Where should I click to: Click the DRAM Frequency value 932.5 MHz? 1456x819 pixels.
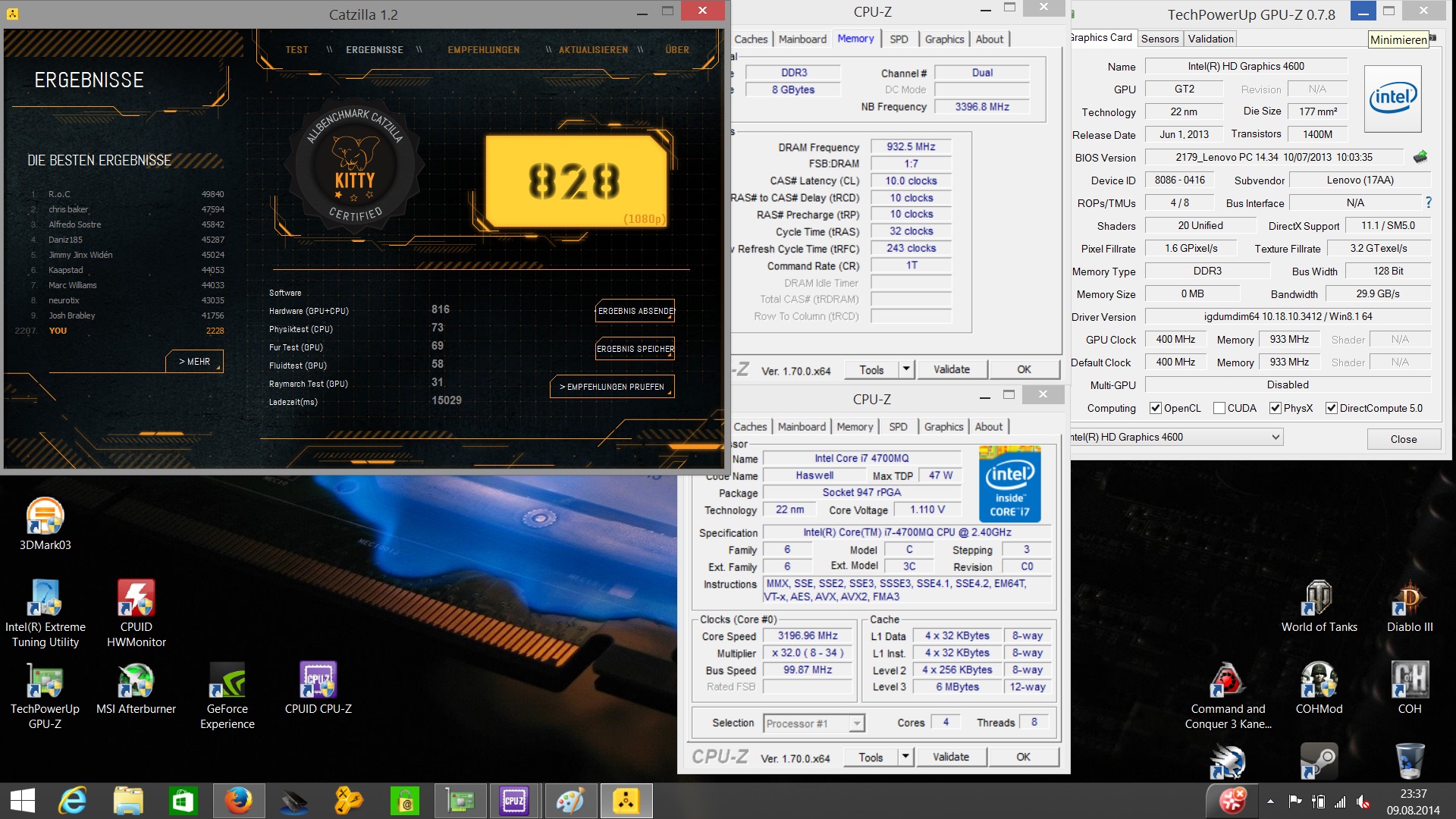pyautogui.click(x=911, y=146)
